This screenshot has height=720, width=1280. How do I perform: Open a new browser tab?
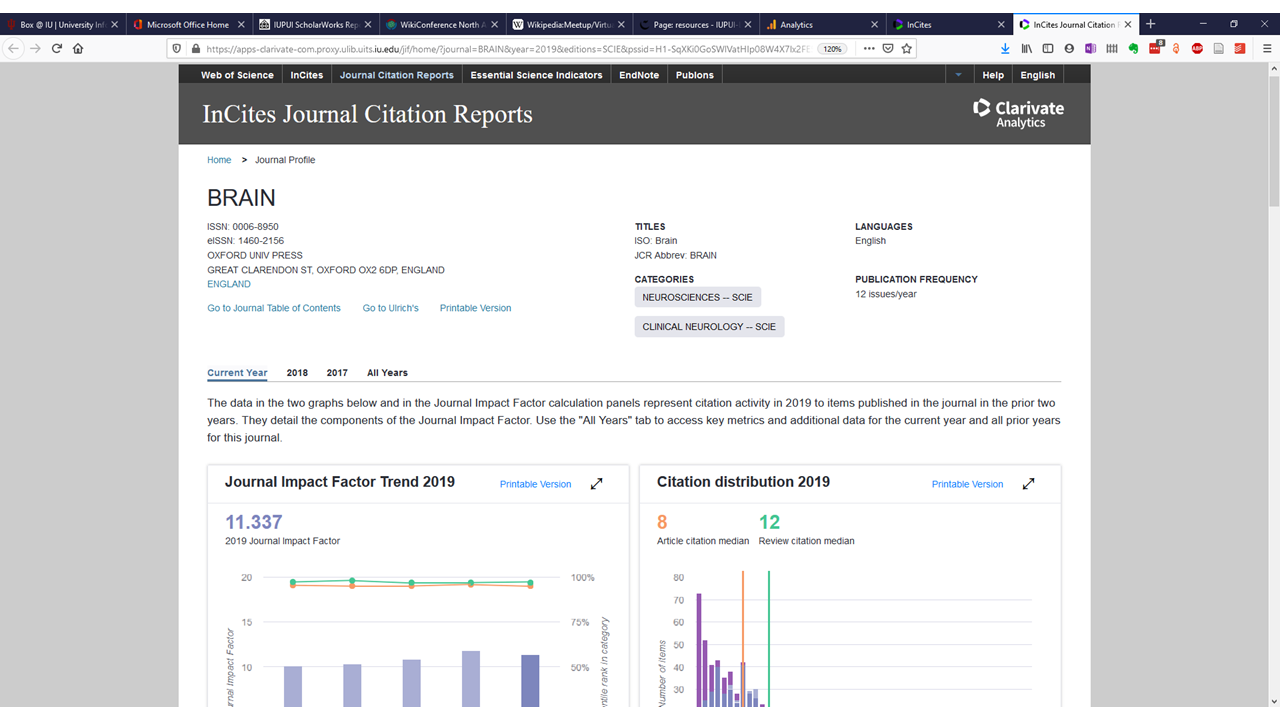[x=1150, y=23]
